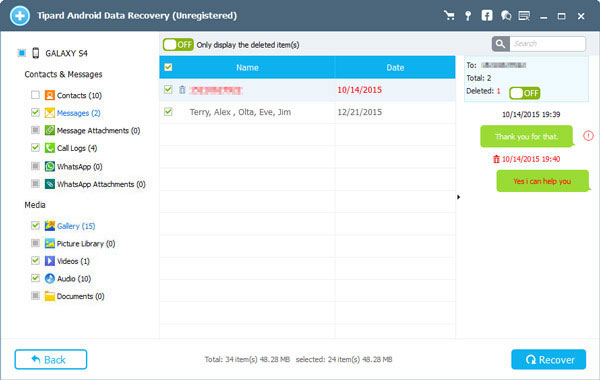Viewport: 600px width, 380px height.
Task: Click the Messages envelope icon
Action: tap(50, 113)
